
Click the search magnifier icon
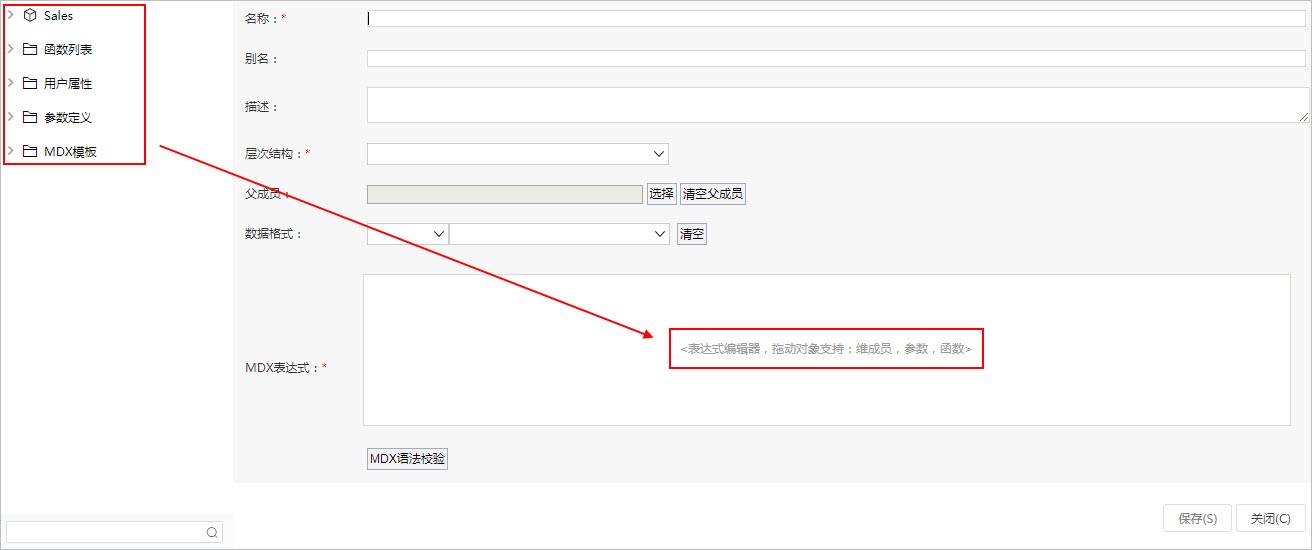(212, 533)
